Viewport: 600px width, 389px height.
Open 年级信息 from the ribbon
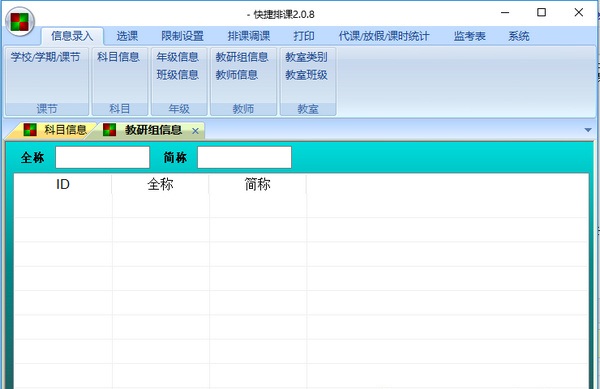[x=178, y=57]
